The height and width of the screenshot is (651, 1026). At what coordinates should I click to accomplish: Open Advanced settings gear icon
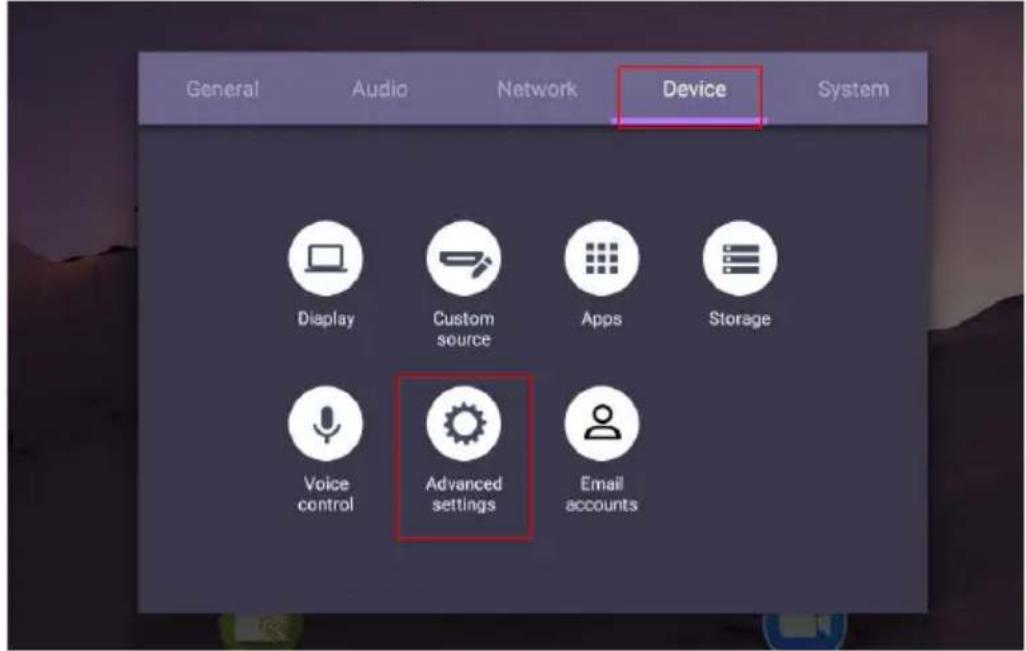tap(463, 424)
